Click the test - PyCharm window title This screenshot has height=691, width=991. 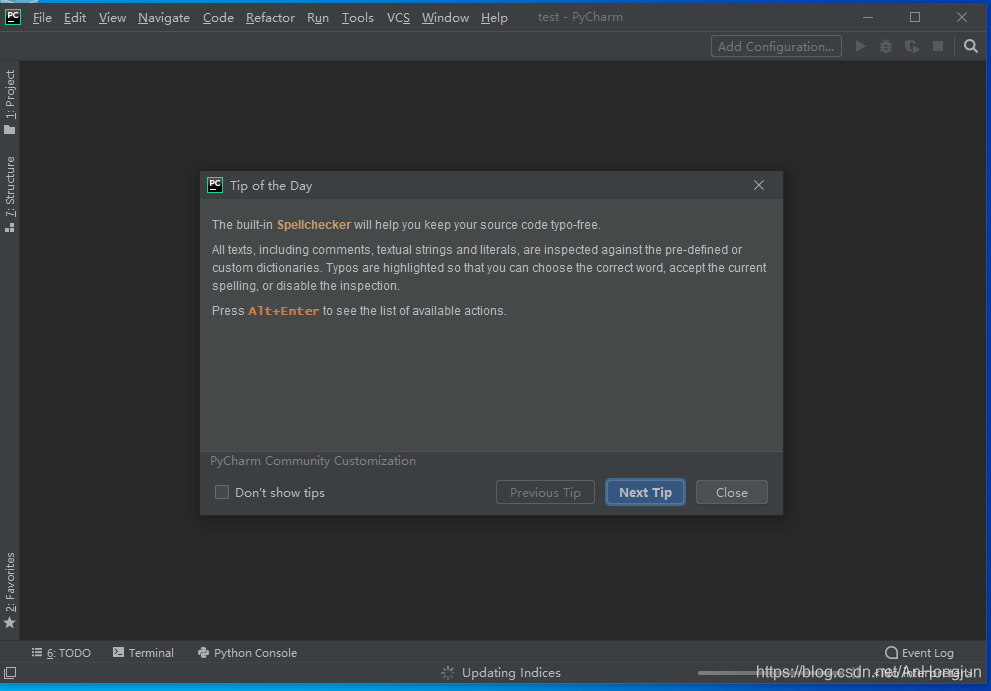tap(580, 17)
